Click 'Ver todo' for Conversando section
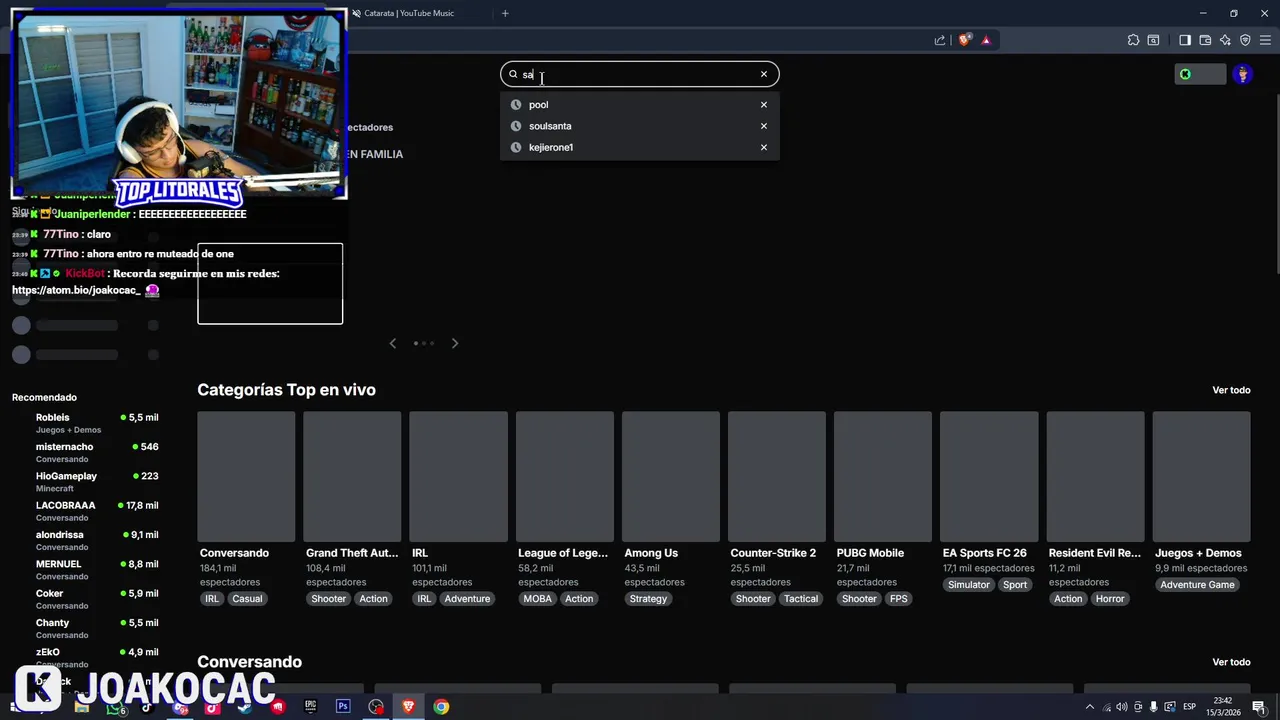Viewport: 1280px width, 720px height. [x=1231, y=662]
